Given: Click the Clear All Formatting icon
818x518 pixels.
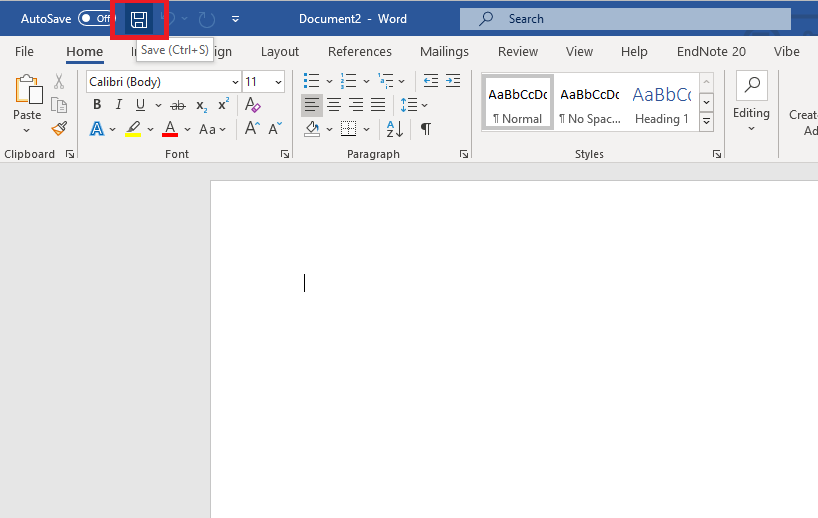Looking at the screenshot, I should tap(253, 105).
